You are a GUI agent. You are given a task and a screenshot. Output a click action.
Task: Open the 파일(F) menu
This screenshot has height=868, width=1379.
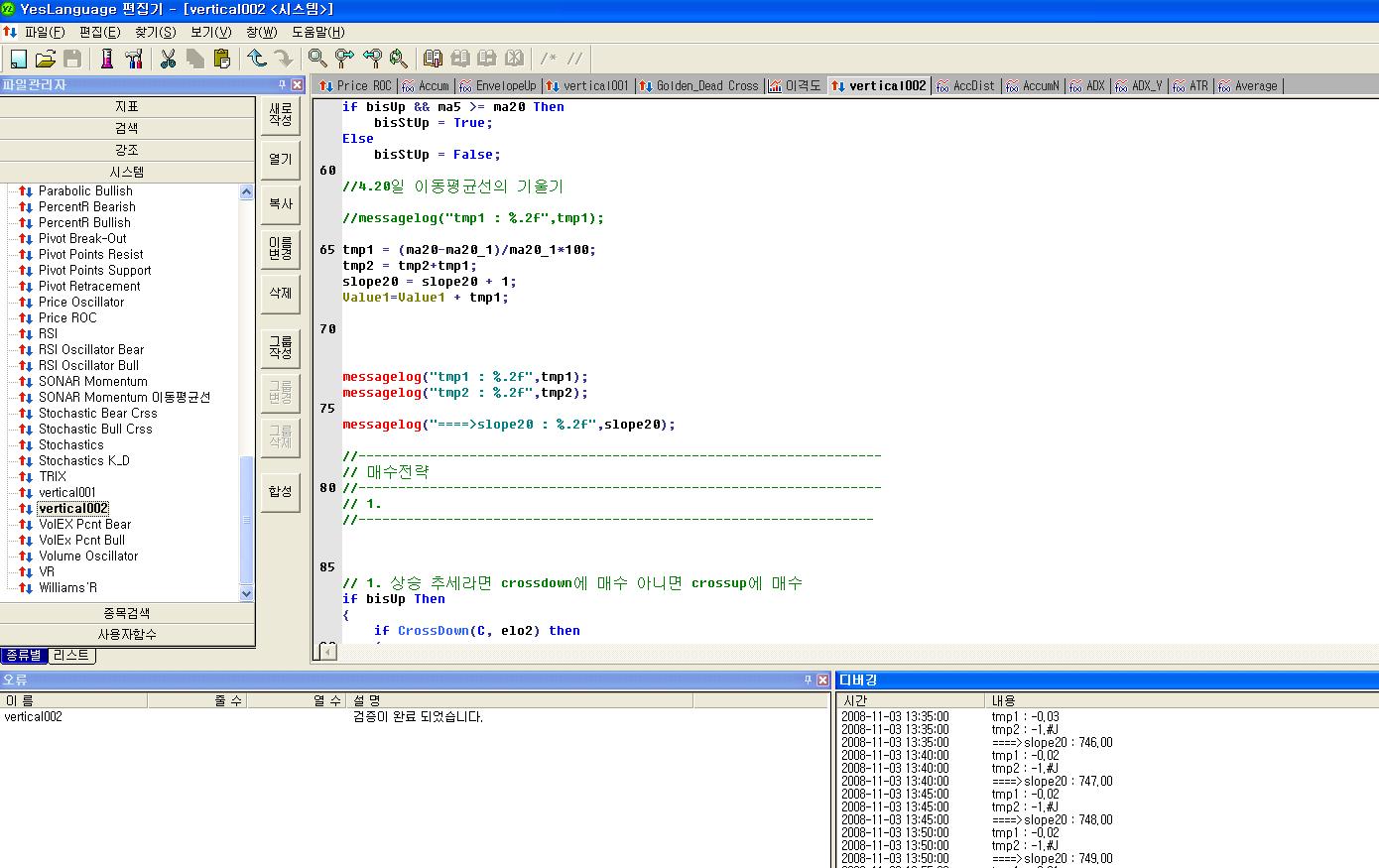click(45, 32)
